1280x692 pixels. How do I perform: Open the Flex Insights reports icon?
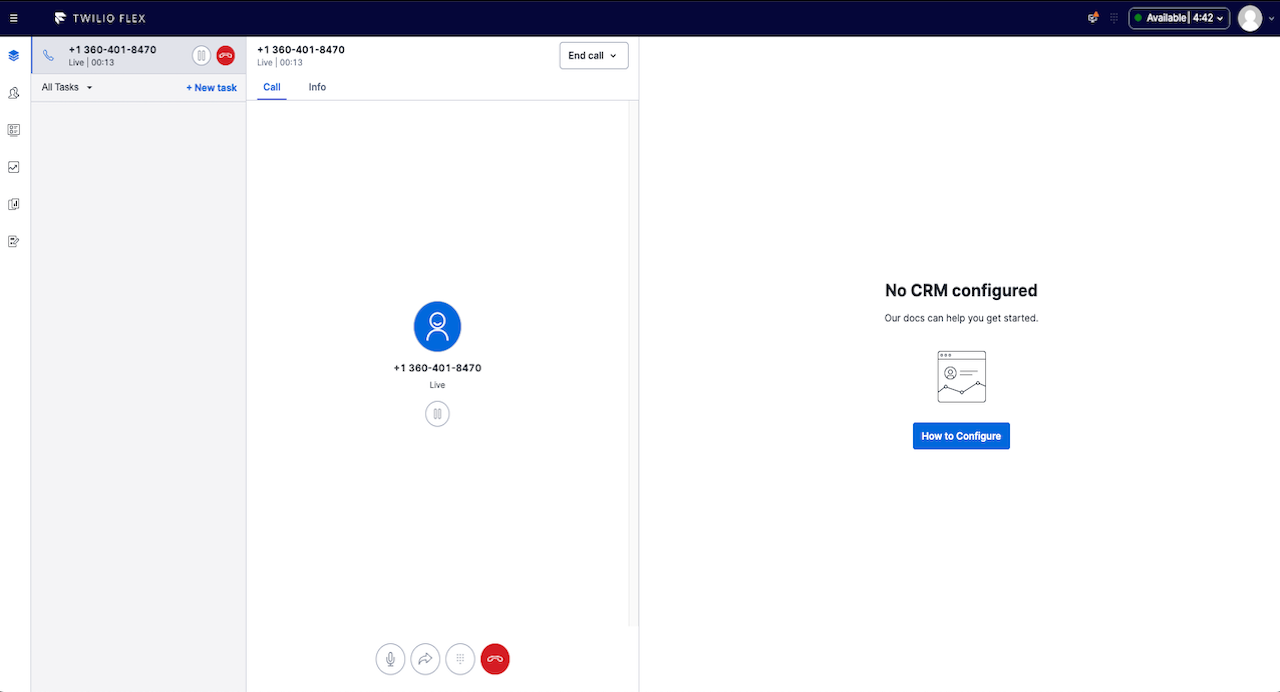13,167
